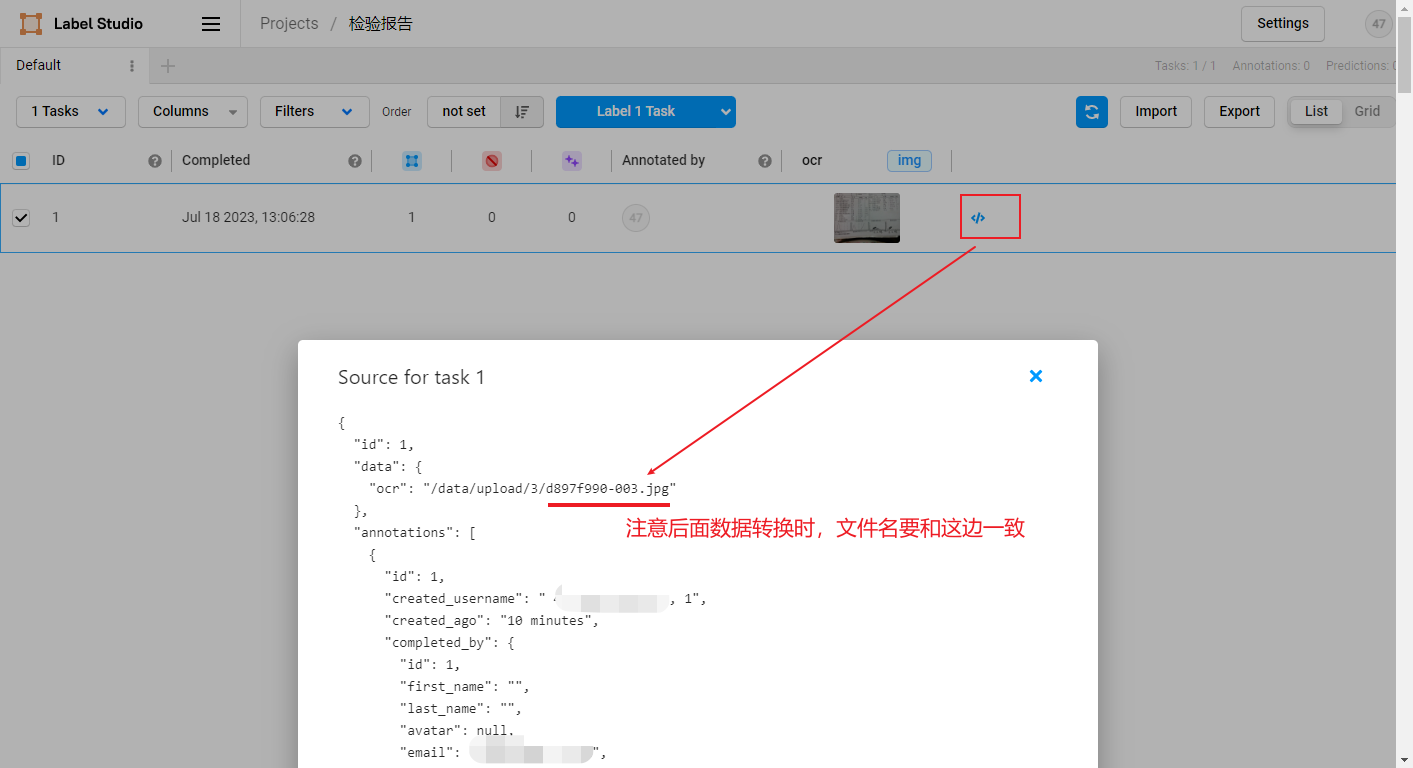This screenshot has width=1413, height=768.
Task: Click the Import button
Action: coord(1156,112)
